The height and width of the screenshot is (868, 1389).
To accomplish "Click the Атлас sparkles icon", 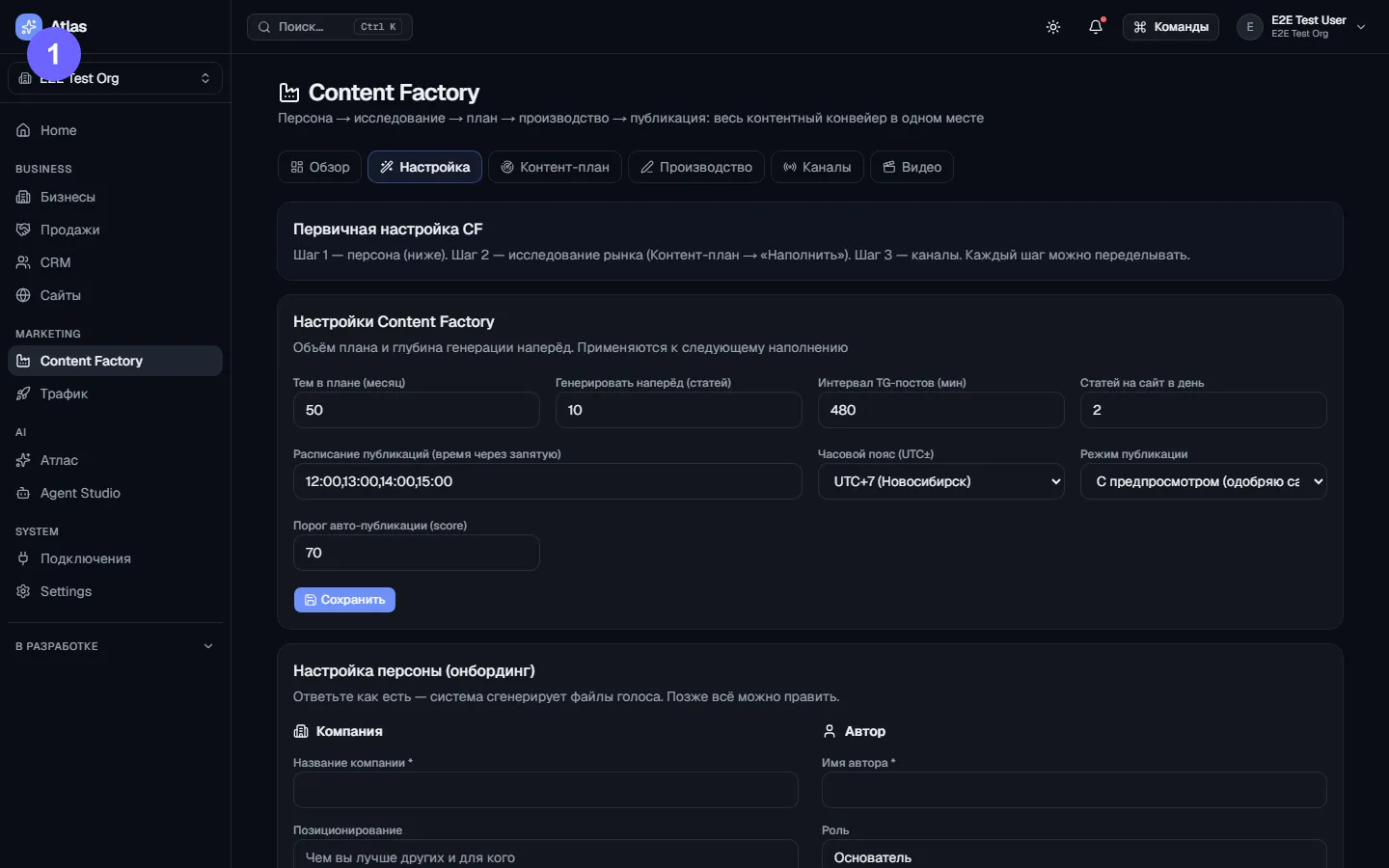I will [23, 460].
